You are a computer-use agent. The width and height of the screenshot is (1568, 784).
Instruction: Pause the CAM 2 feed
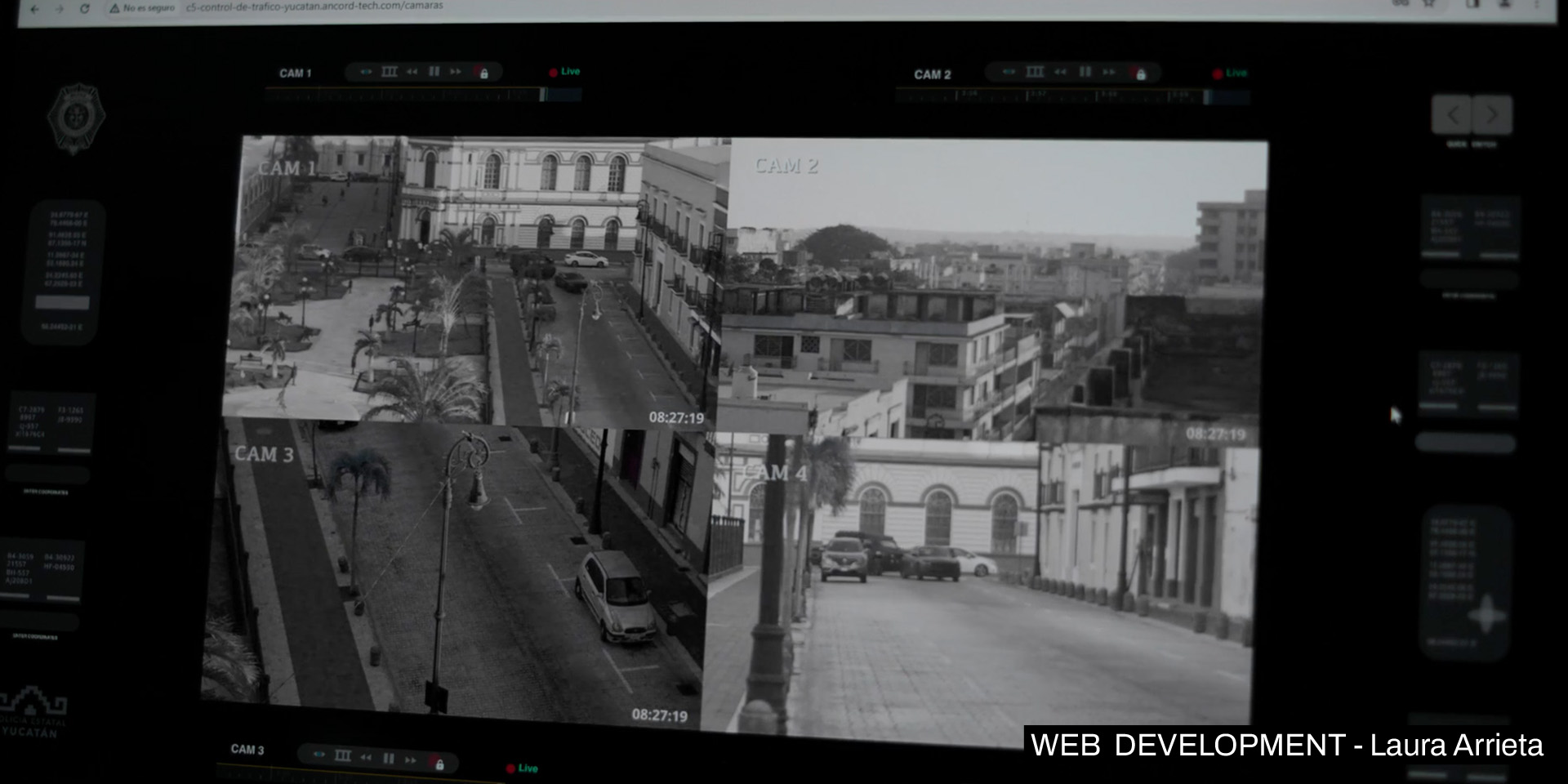tap(1085, 72)
